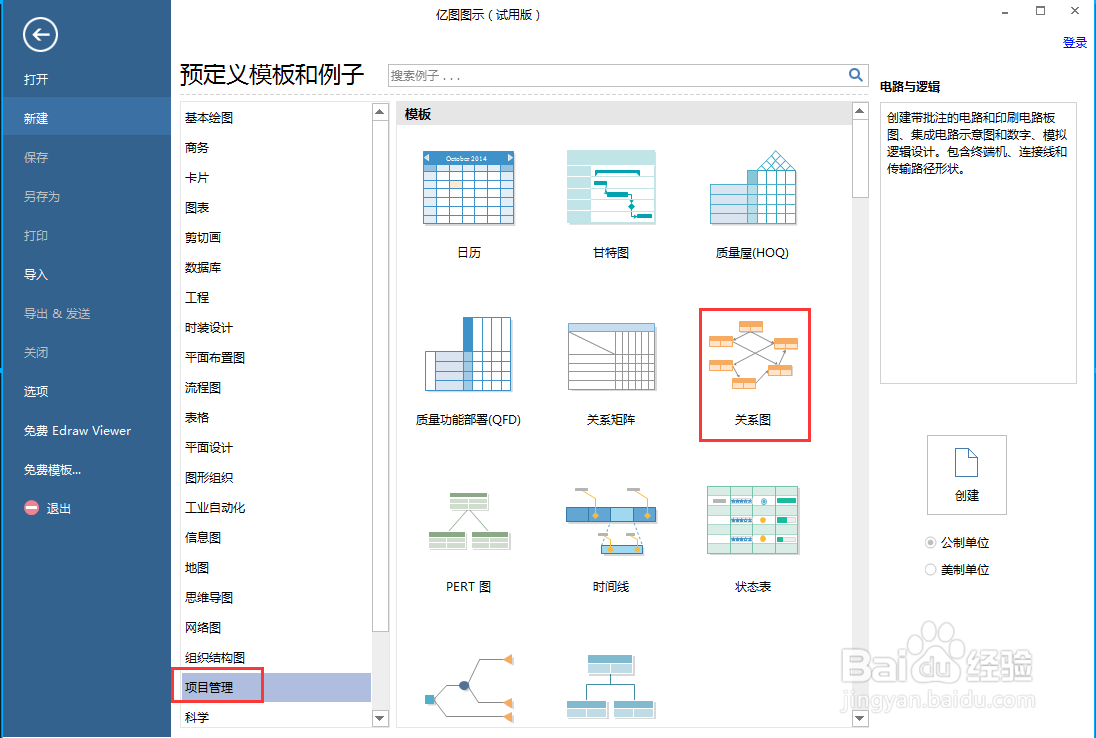Click the red 退出 exit icon

point(31,508)
